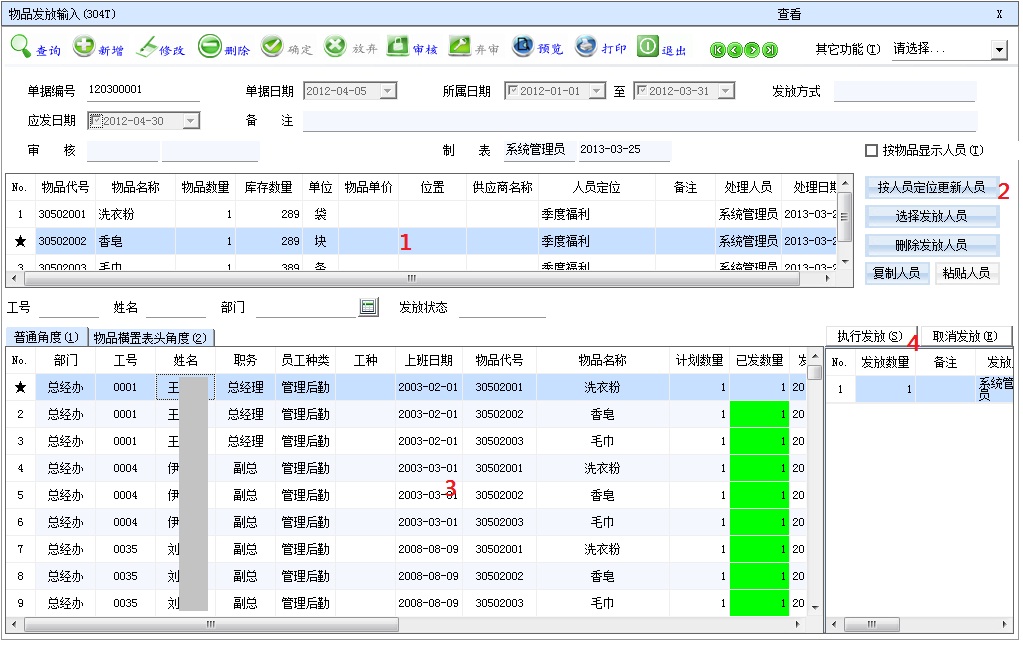Click 执行发放(S) button
This screenshot has width=1023, height=645.
pos(871,337)
